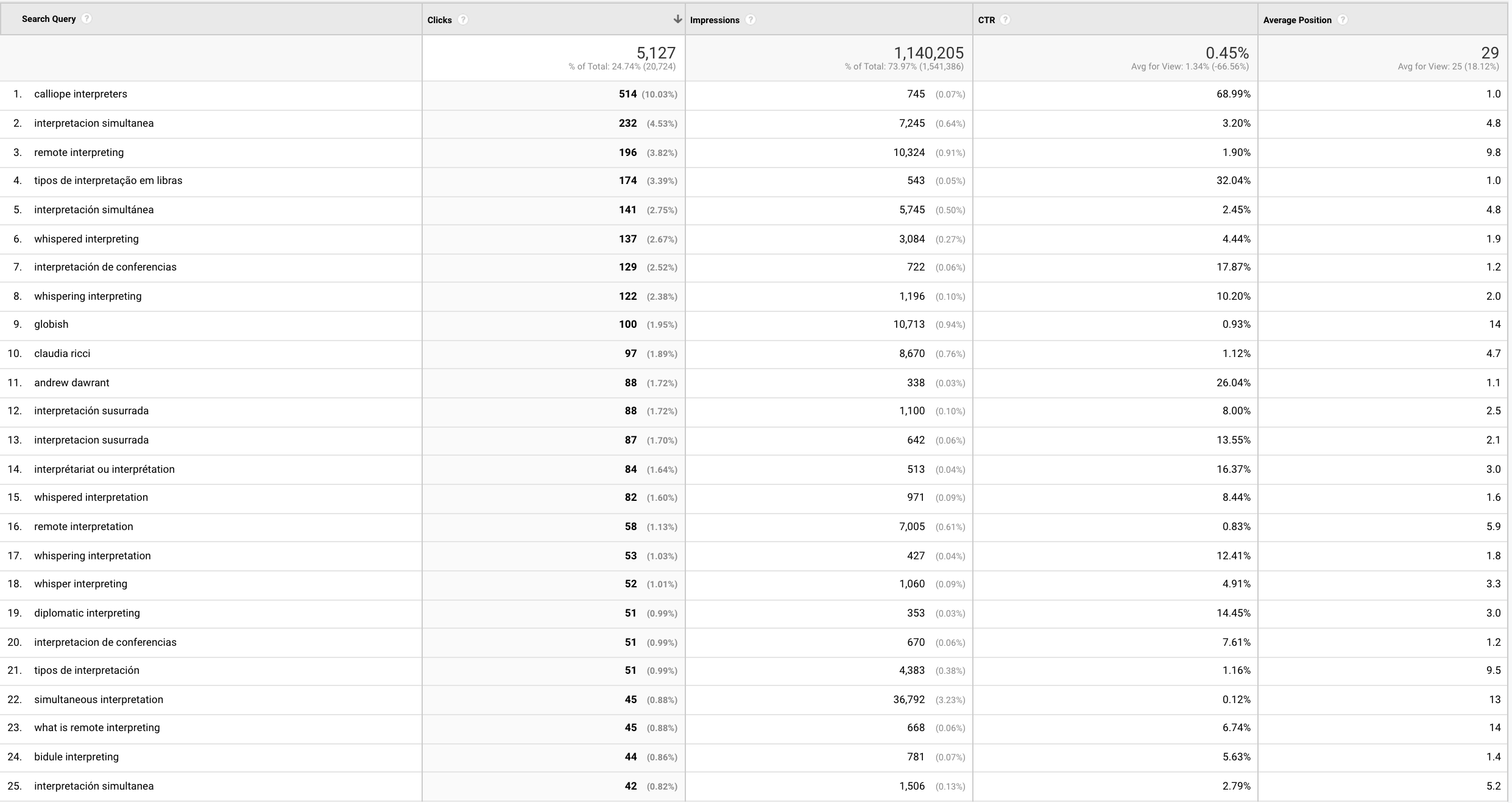
Task: Select 'whispered interpreting' search query
Action: [x=86, y=239]
